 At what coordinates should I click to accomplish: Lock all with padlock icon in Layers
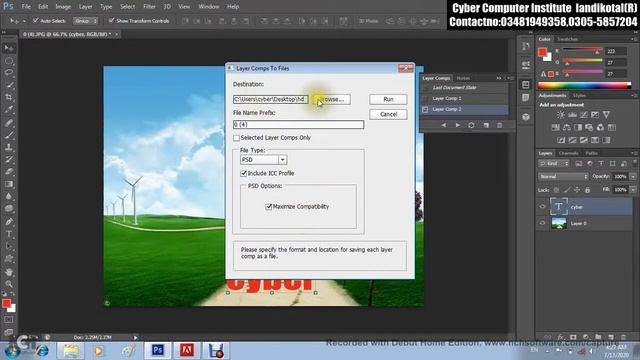tap(588, 190)
